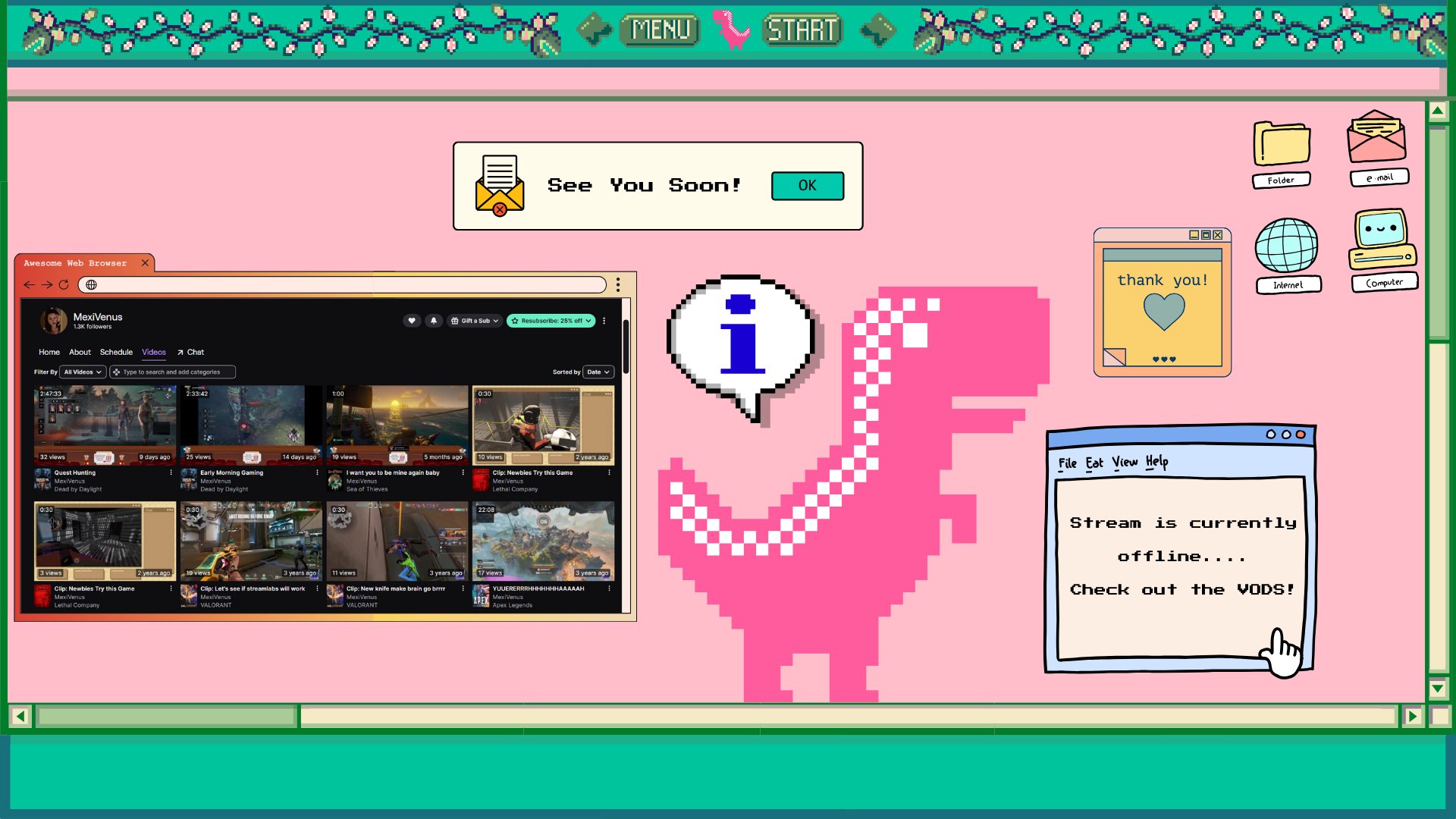Image resolution: width=1456 pixels, height=819 pixels.
Task: Close the Awesome Web Browser tab
Action: tap(145, 263)
